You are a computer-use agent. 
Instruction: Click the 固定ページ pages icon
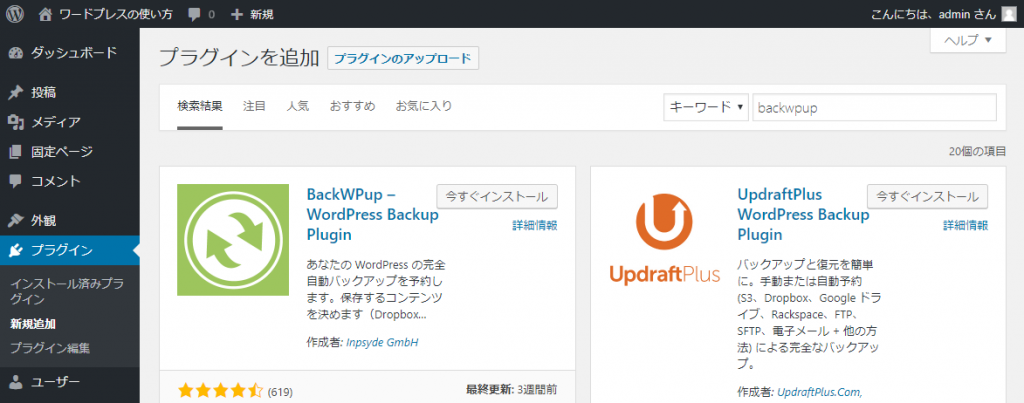pos(16,152)
